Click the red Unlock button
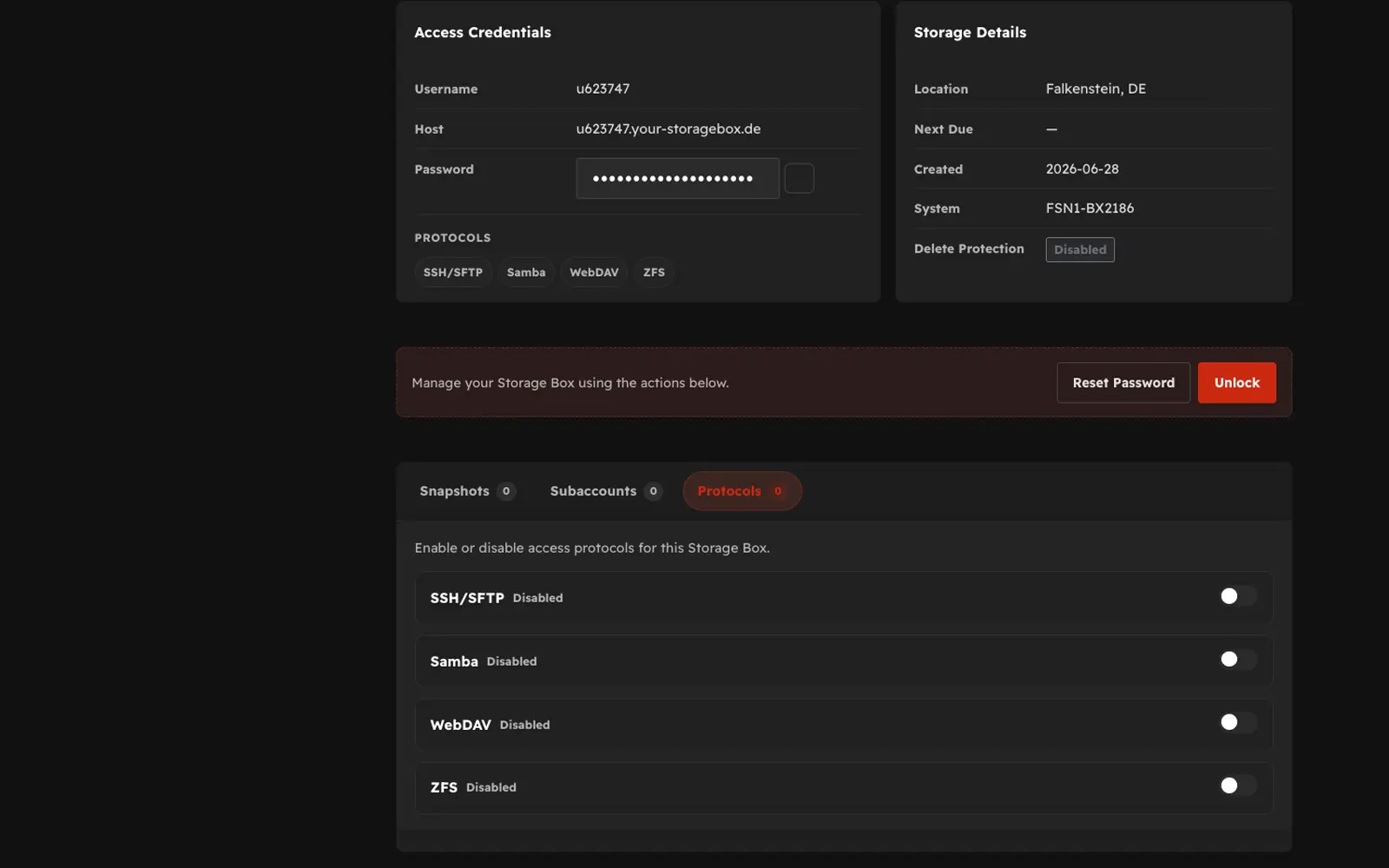The width and height of the screenshot is (1389, 868). pyautogui.click(x=1237, y=383)
